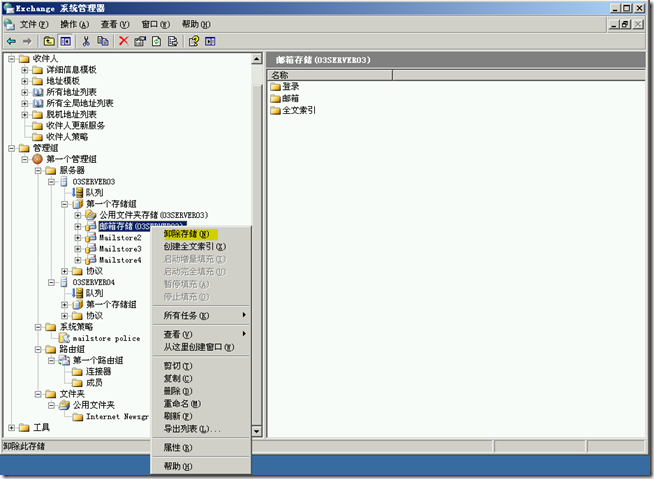Select the 连接器 tree item
654x479 pixels.
point(98,371)
